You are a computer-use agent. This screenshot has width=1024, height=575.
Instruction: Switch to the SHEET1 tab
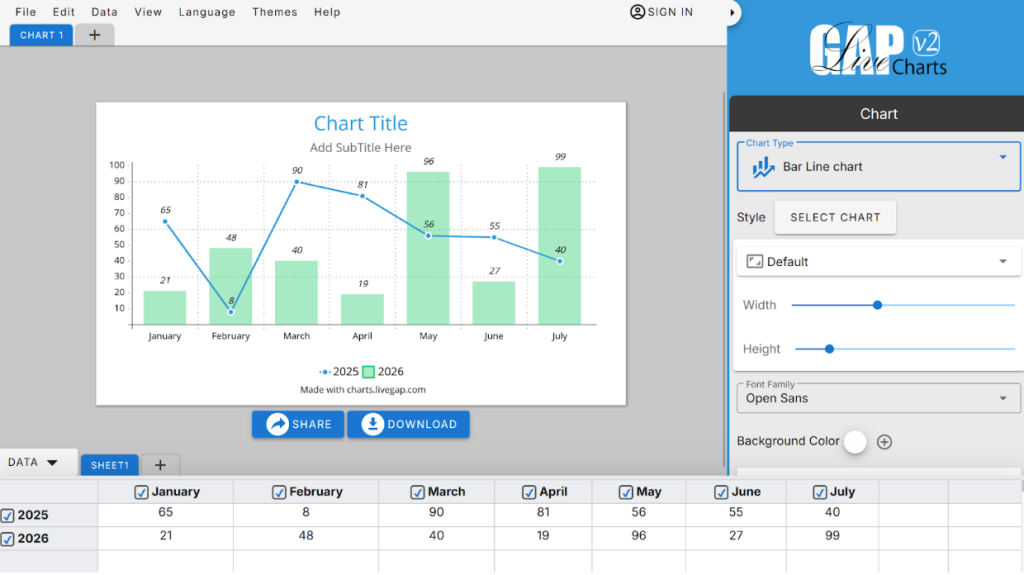coord(109,465)
